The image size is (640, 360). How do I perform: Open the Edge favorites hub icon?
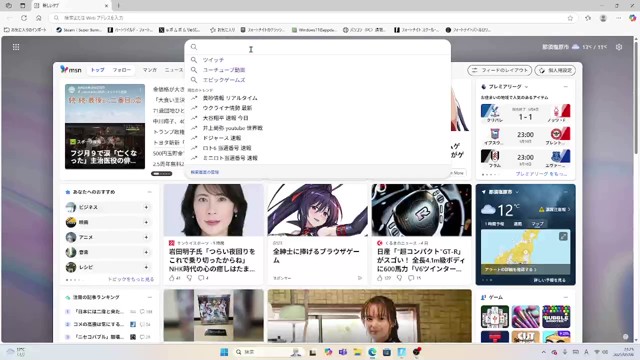(x=588, y=18)
